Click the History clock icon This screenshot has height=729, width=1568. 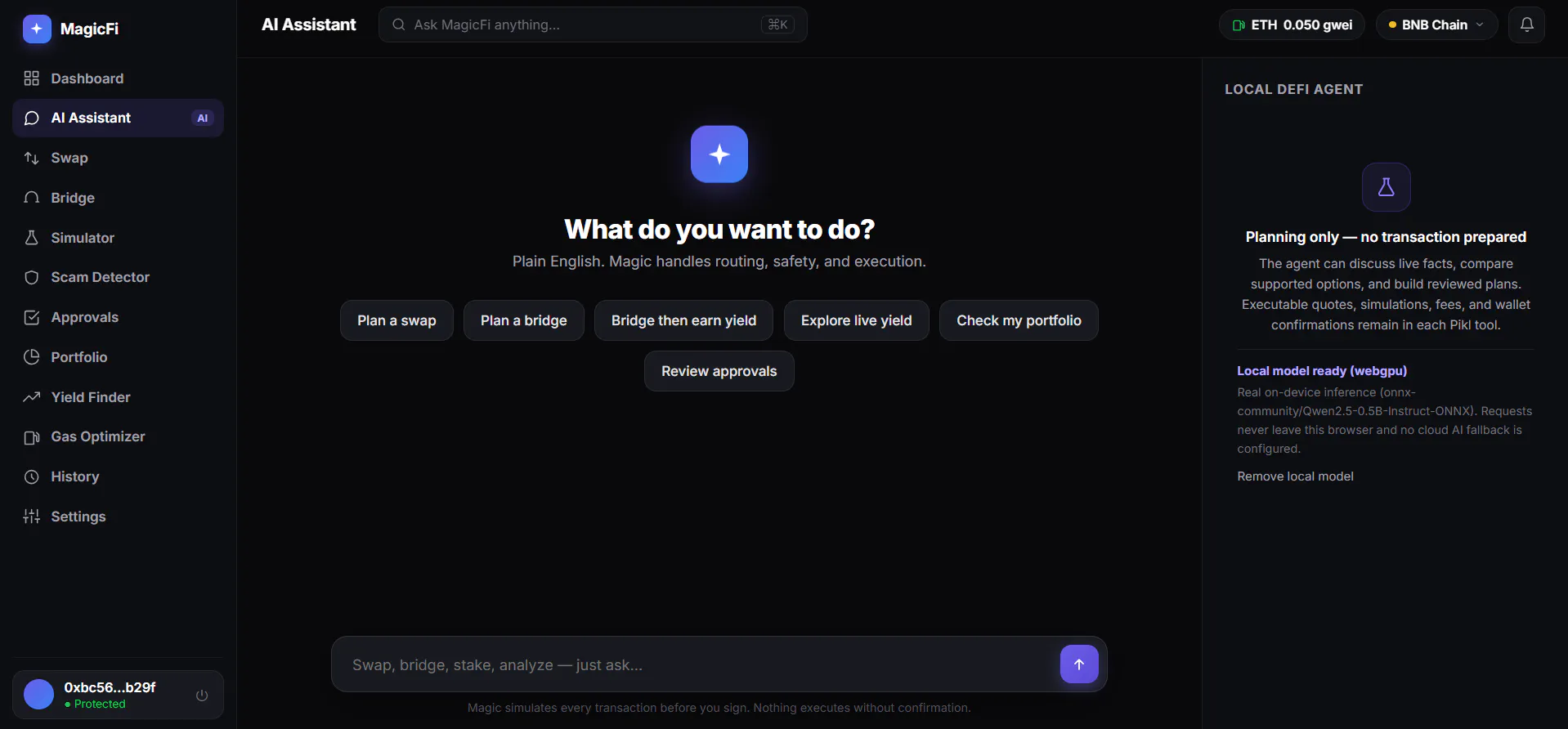pos(32,477)
